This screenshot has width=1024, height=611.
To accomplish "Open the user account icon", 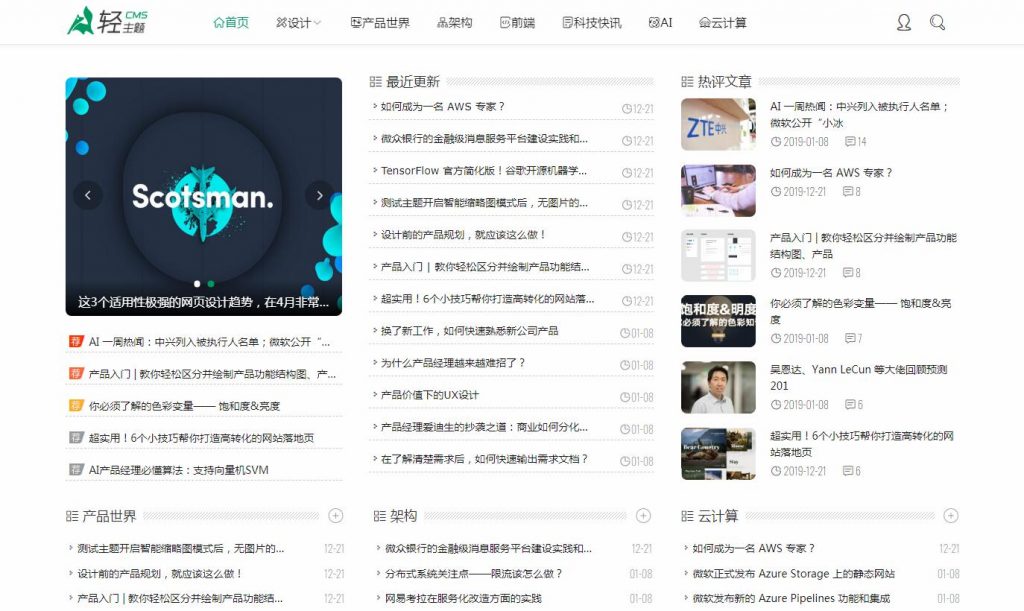I will 903,23.
